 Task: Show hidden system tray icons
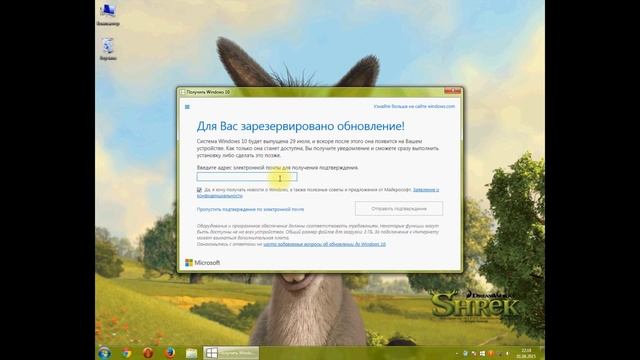pos(457,353)
